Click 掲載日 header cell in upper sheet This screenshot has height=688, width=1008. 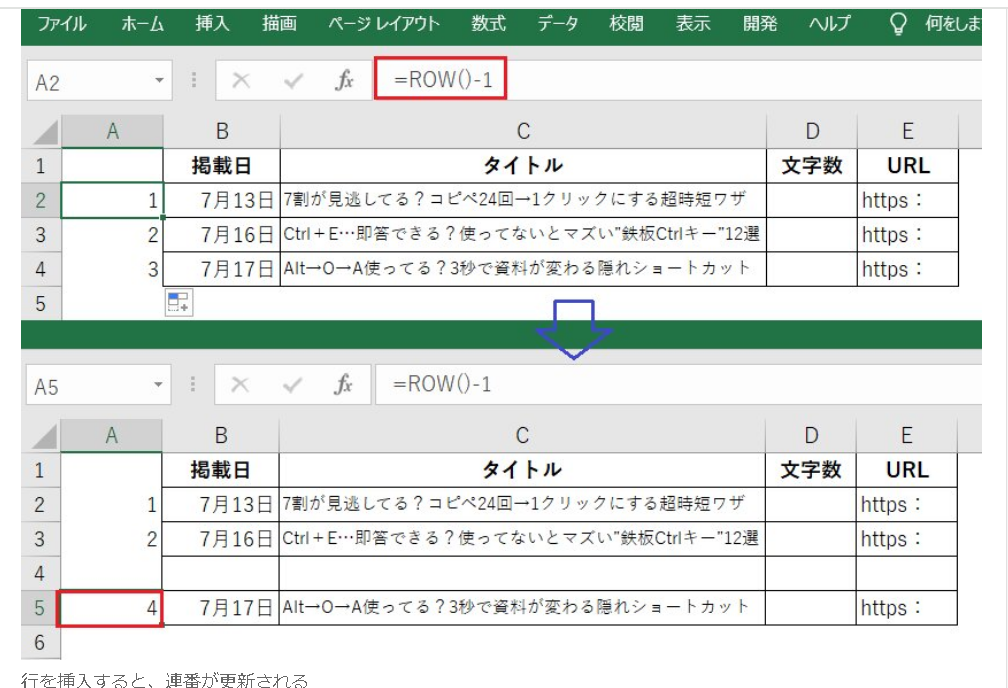222,166
